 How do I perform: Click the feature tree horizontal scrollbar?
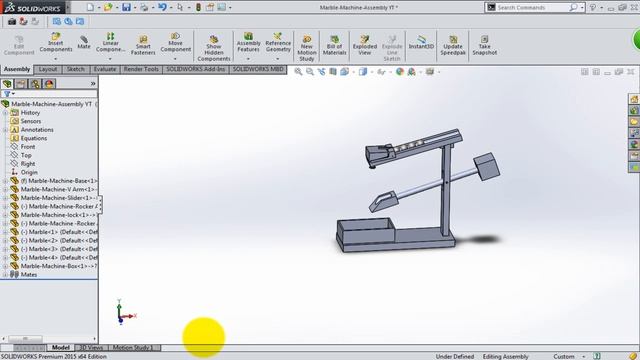coord(25,339)
